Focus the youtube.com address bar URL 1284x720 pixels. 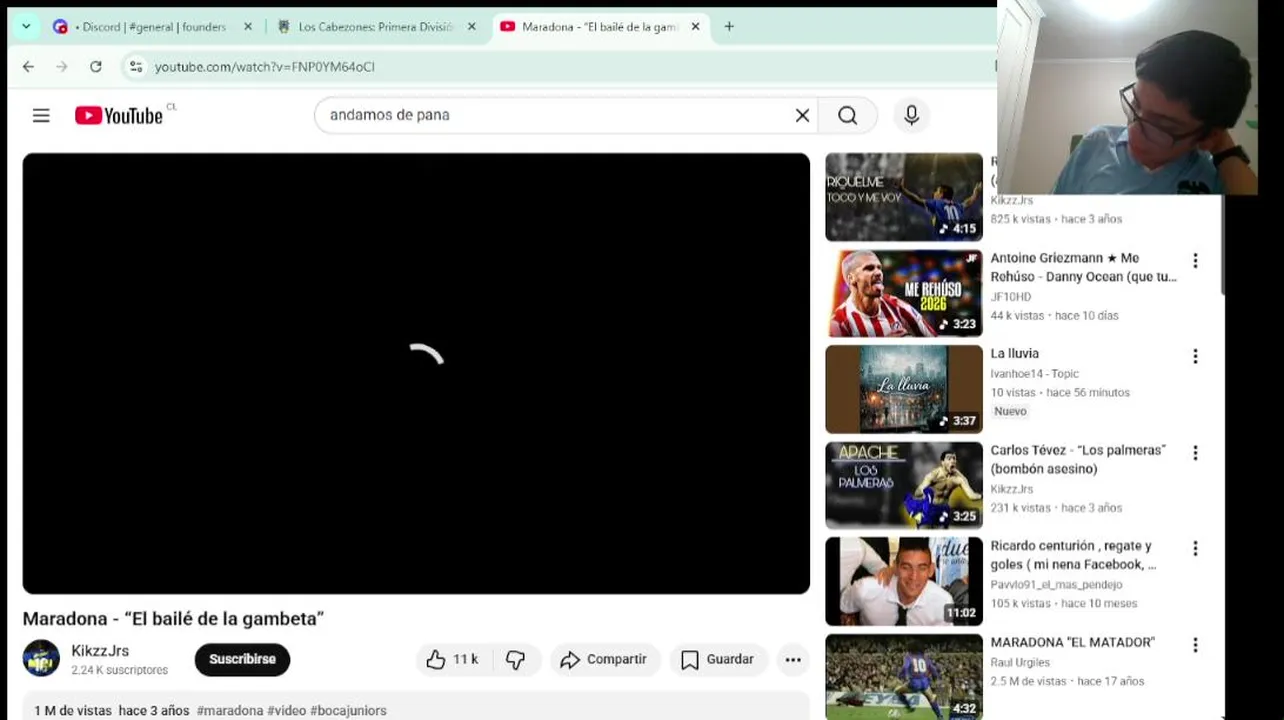click(x=265, y=67)
